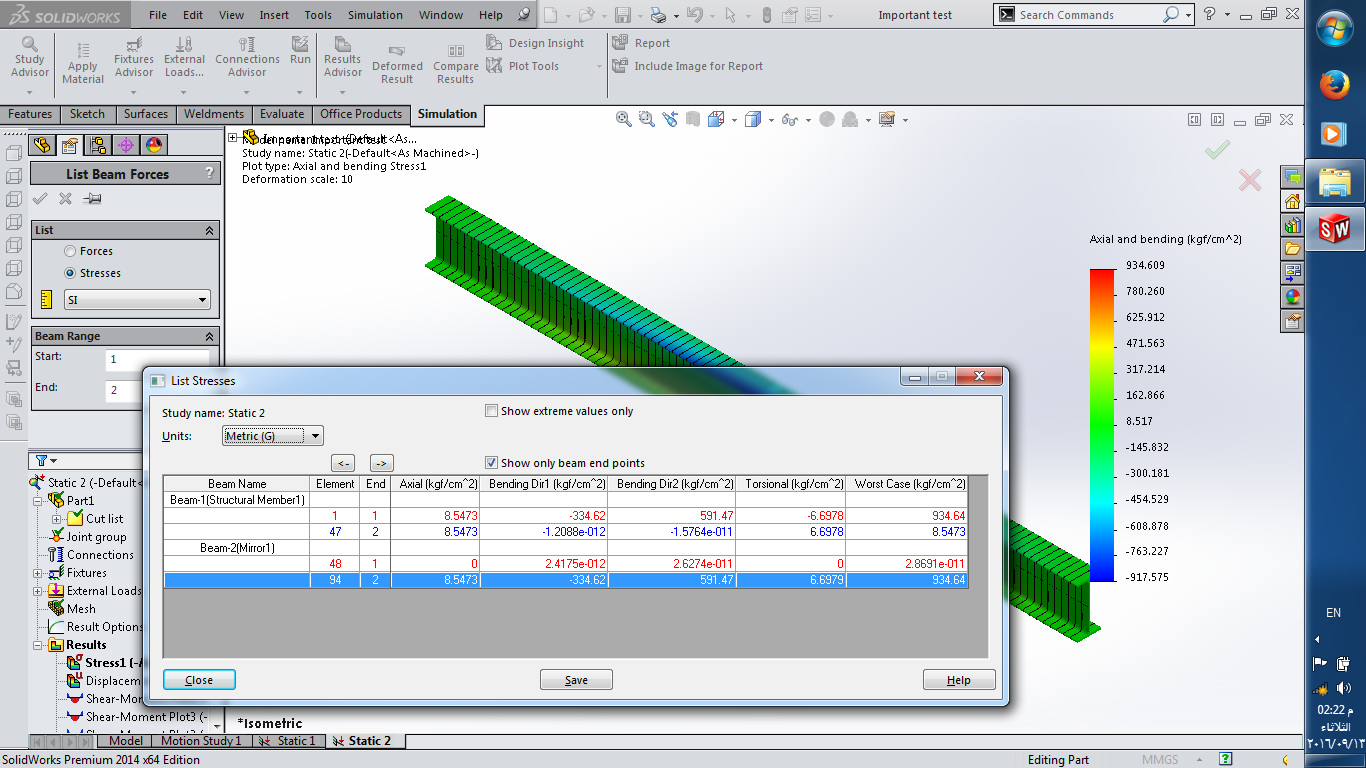This screenshot has height=768, width=1366.
Task: Open the FeatureManager design tree tab
Action: (x=44, y=145)
